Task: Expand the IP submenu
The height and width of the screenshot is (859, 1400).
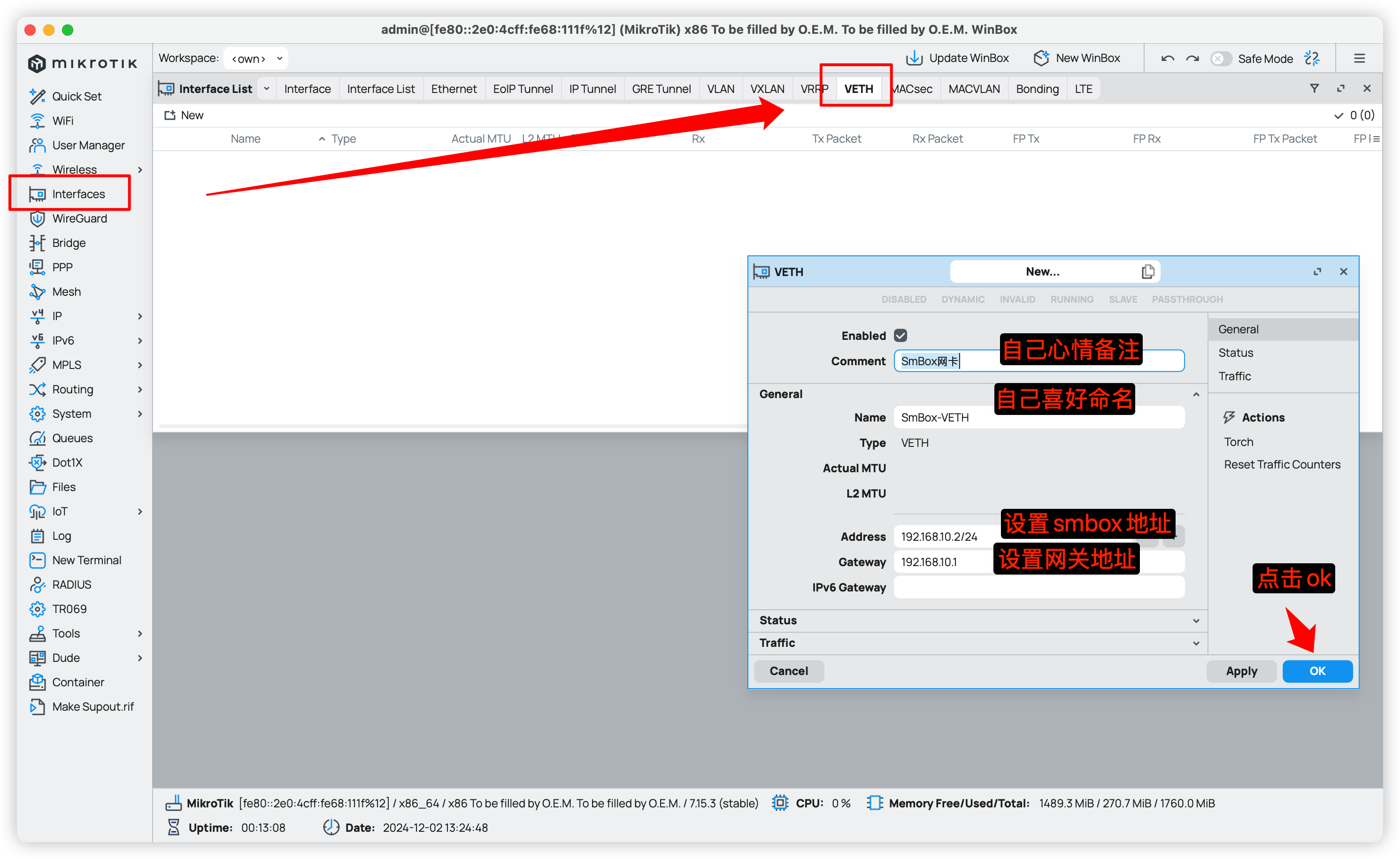Action: (x=140, y=316)
